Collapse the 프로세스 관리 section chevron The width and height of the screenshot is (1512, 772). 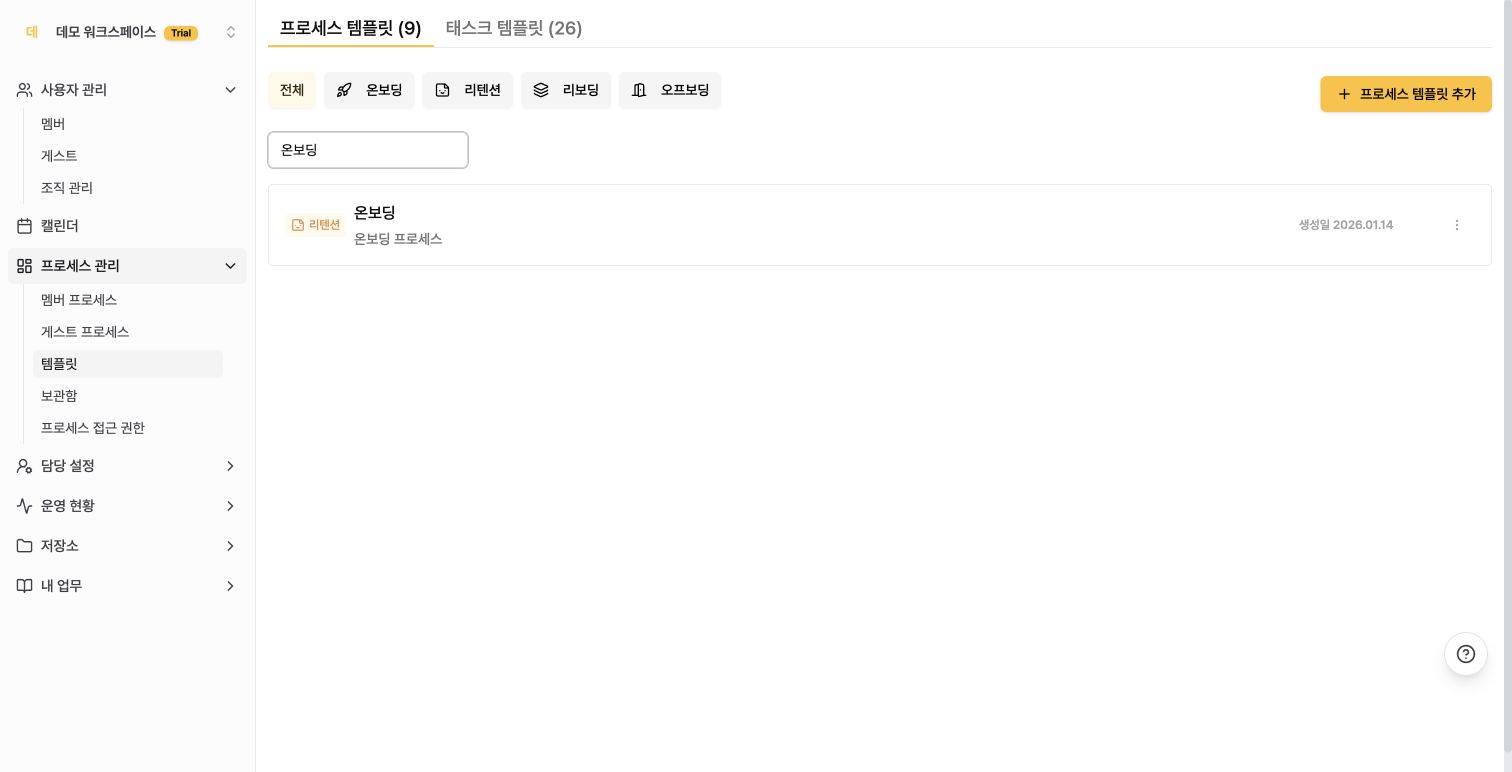coord(230,266)
